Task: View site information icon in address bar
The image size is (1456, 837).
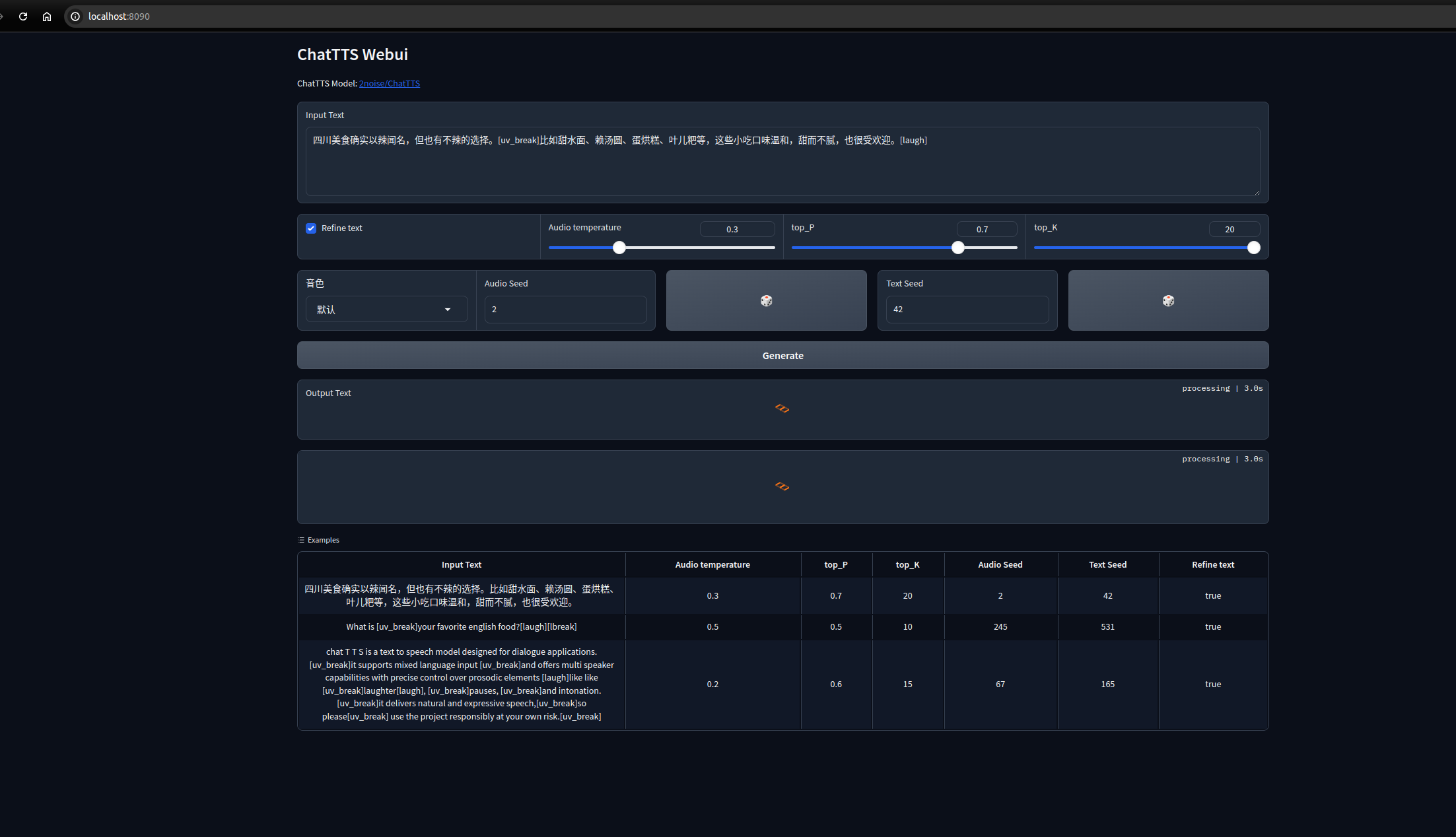Action: 75,17
